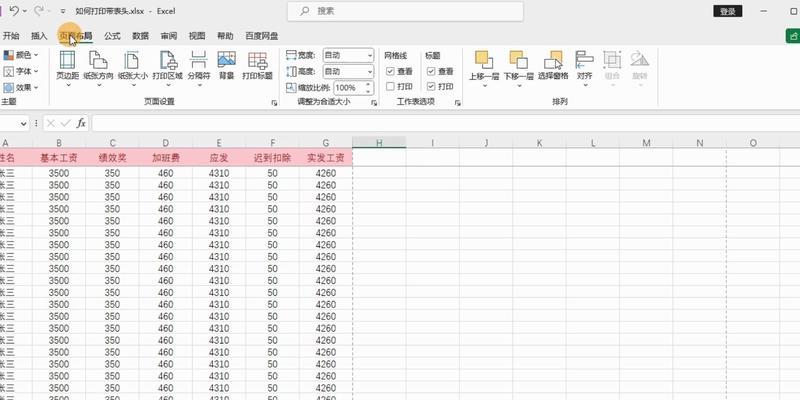Click the 字体 theme fonts icon

coord(9,71)
